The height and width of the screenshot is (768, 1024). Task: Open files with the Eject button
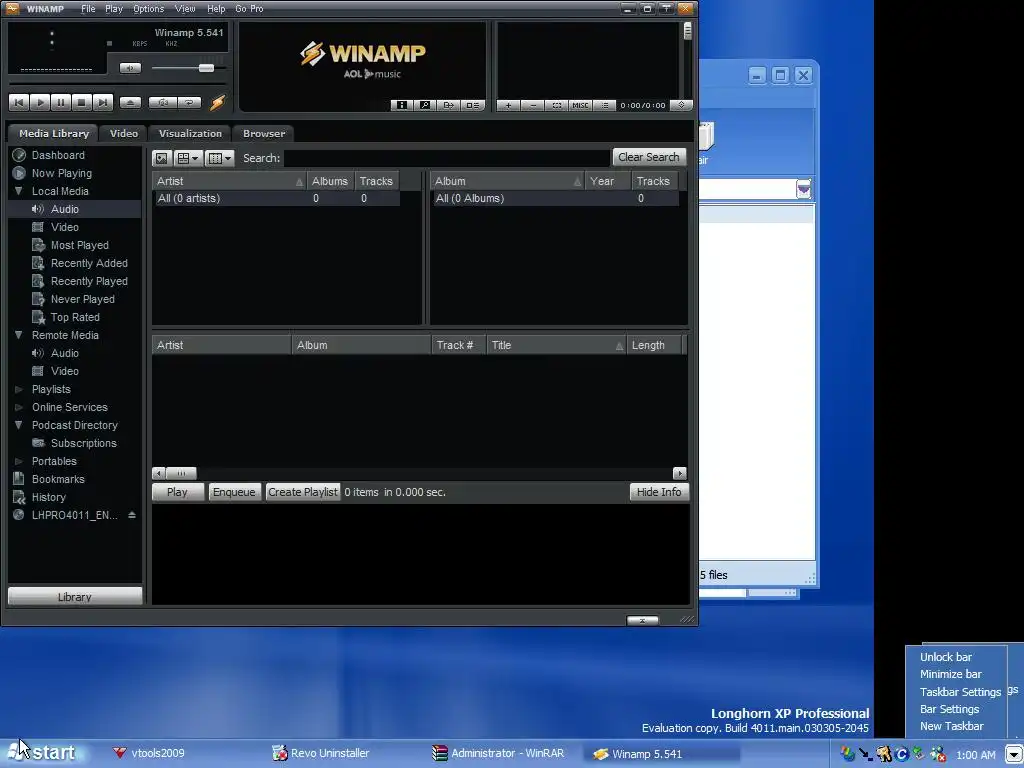coord(130,103)
